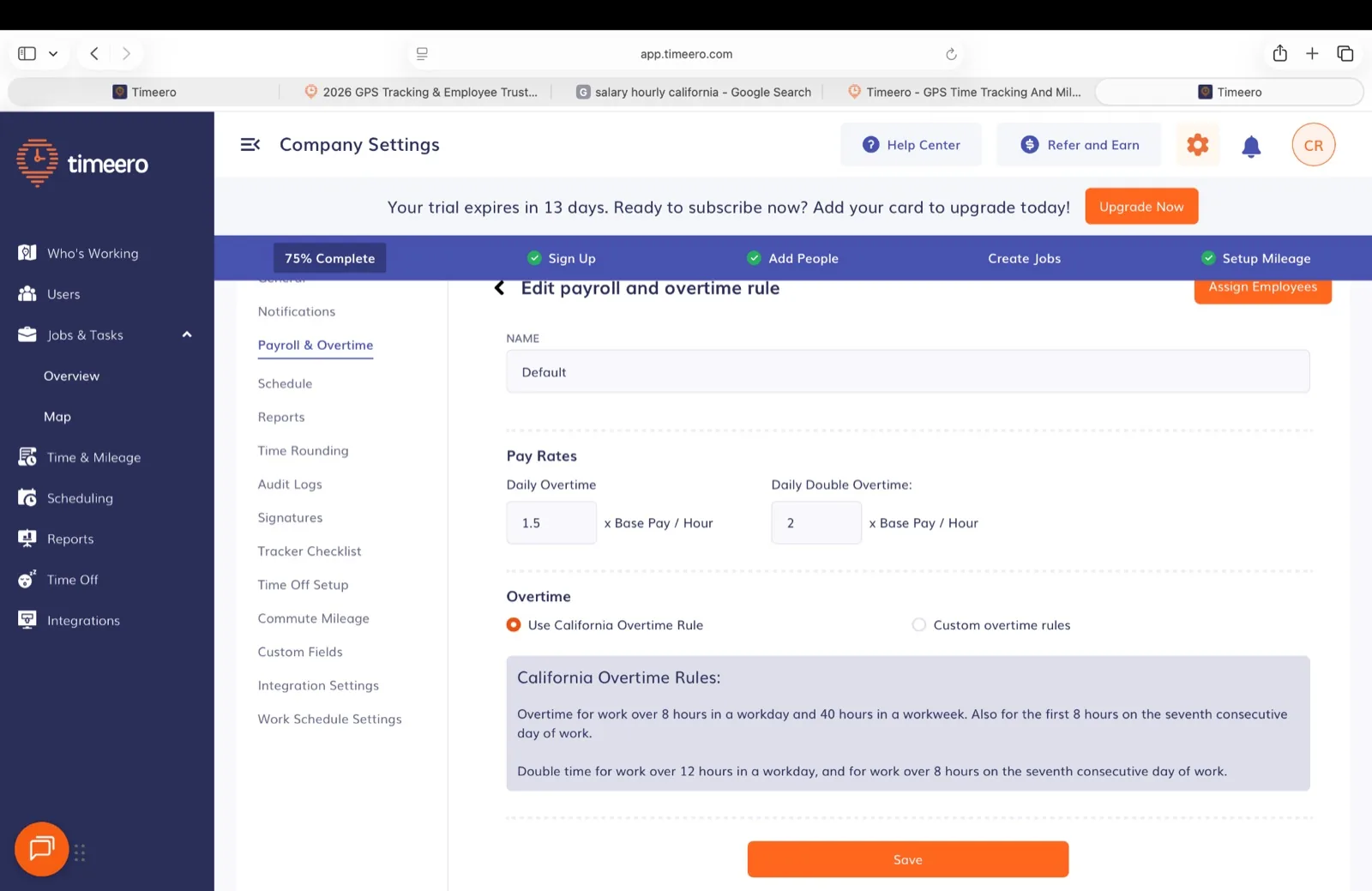The width and height of the screenshot is (1372, 891).
Task: Open Safari tab overview icon
Action: (1345, 53)
